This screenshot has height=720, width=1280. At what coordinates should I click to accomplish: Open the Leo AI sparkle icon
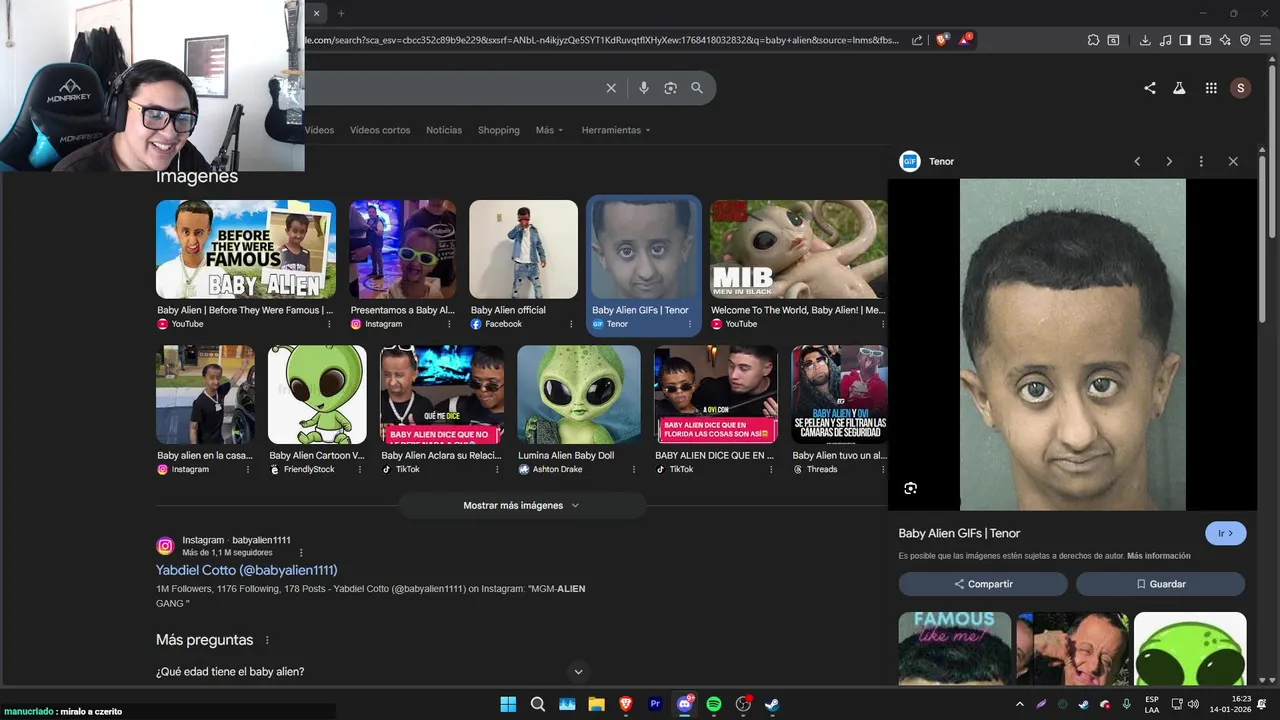pyautogui.click(x=1225, y=40)
